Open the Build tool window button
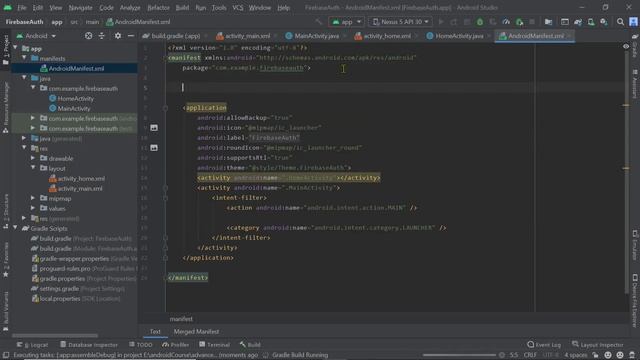The width and height of the screenshot is (640, 360). tap(250, 345)
